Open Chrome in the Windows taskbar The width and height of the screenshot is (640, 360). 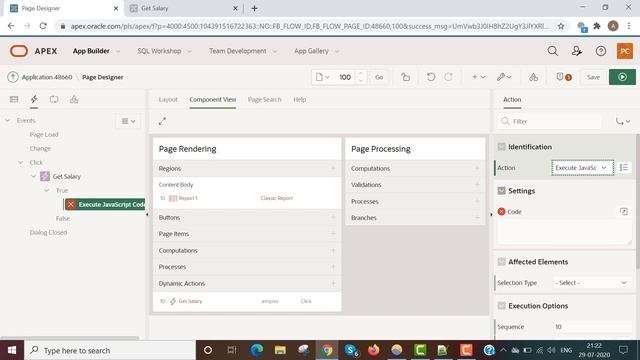327,350
